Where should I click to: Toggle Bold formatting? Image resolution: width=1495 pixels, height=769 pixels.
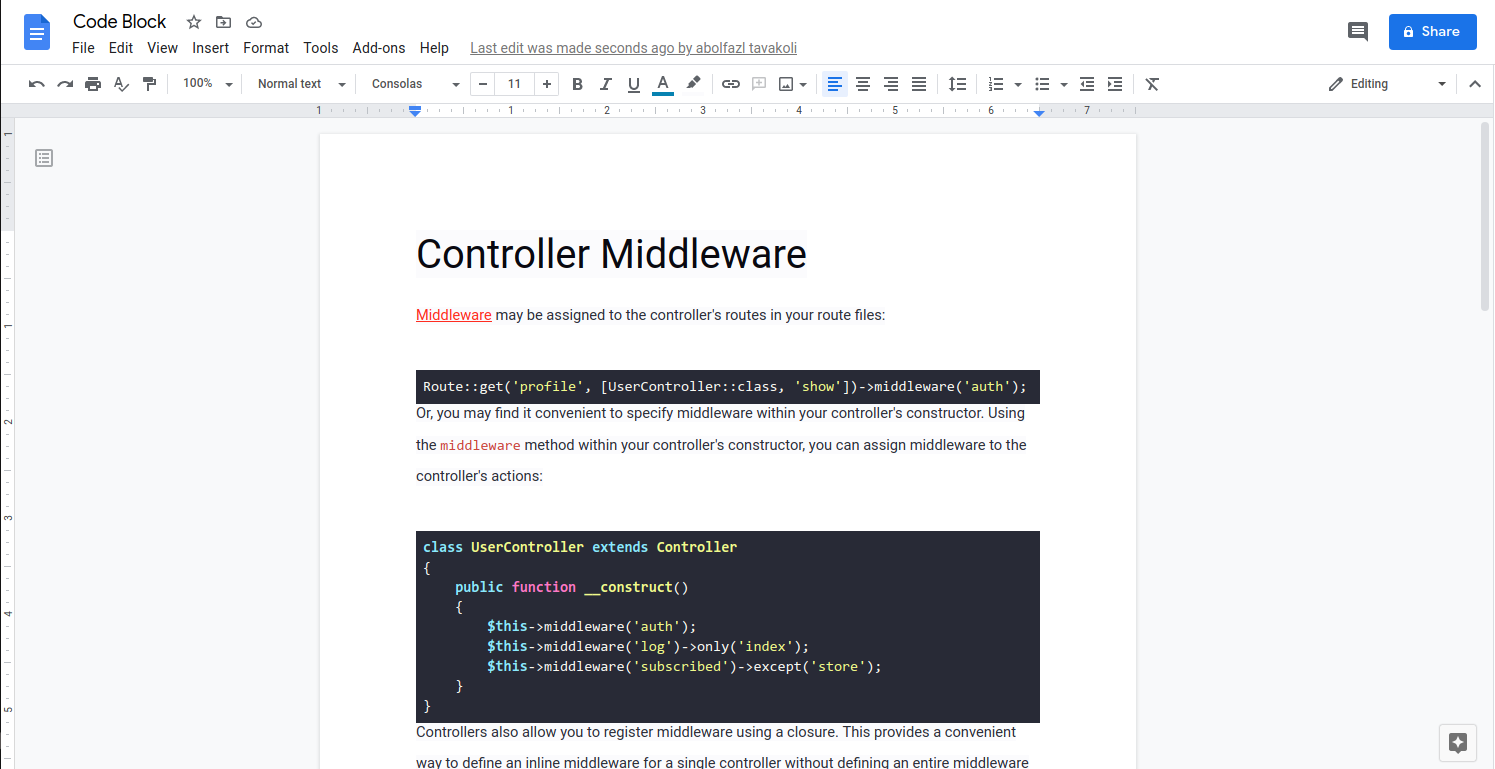coord(577,84)
